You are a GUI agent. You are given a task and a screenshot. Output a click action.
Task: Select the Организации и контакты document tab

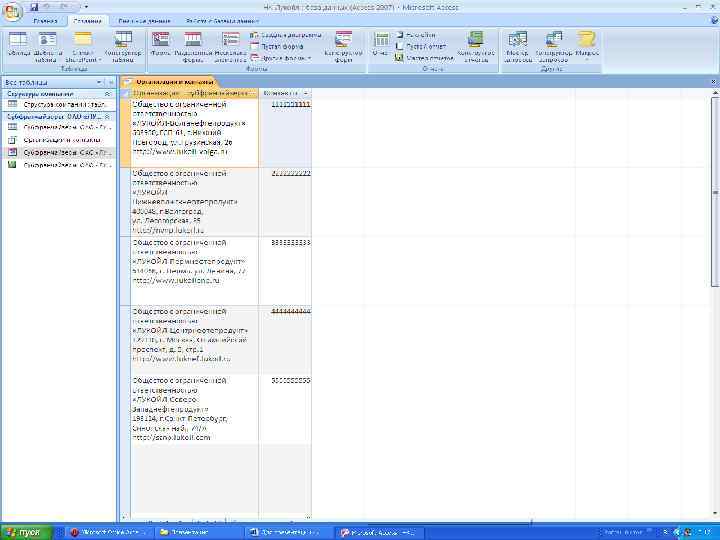[169, 82]
